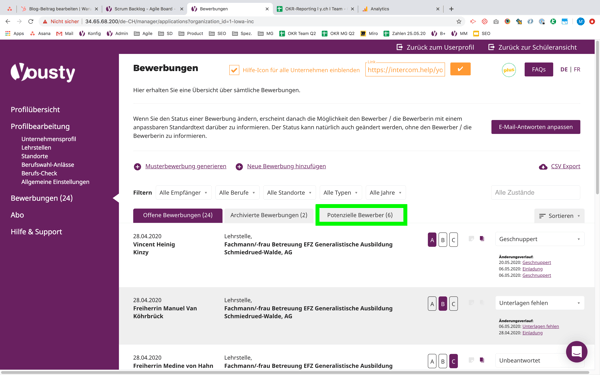Set rating A for Manuel Van Köhrbrück
This screenshot has width=600, height=375.
432,304
